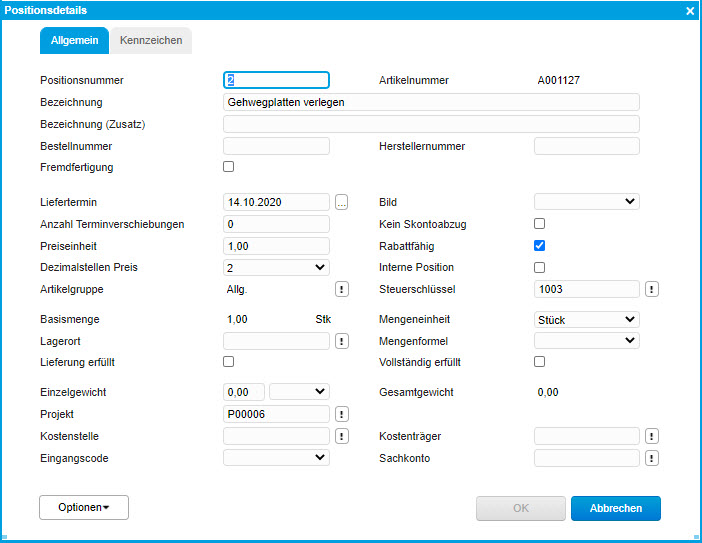Open the Optionen menu button
Screen dimensions: 702x543
click(x=84, y=508)
